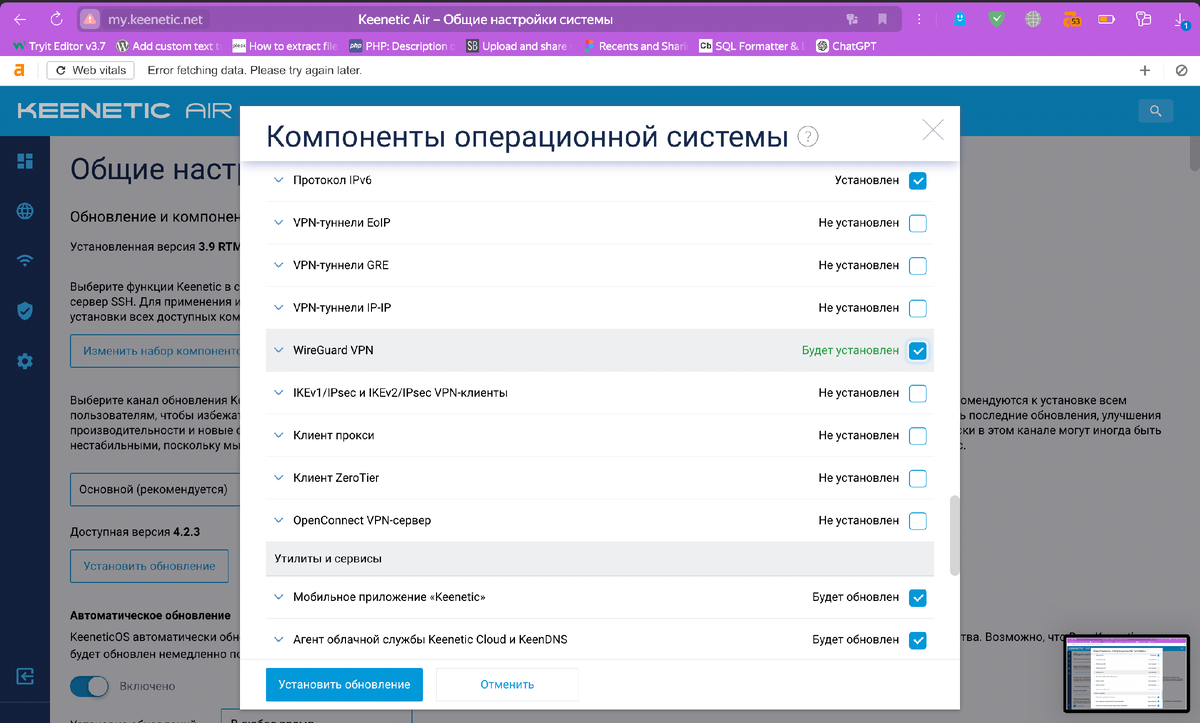
Task: Expand the Клиент прокси chevron
Action: point(279,436)
